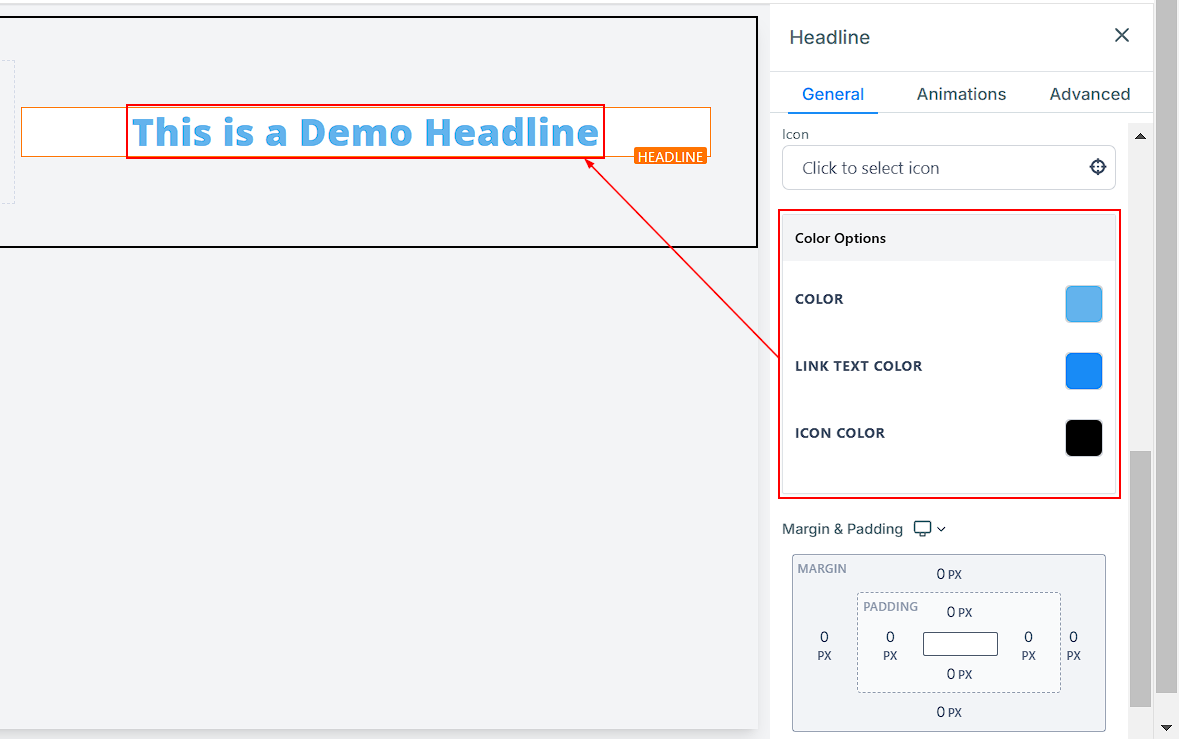This screenshot has height=739, width=1179.
Task: Expand the device dropdown chevron
Action: pyautogui.click(x=941, y=529)
